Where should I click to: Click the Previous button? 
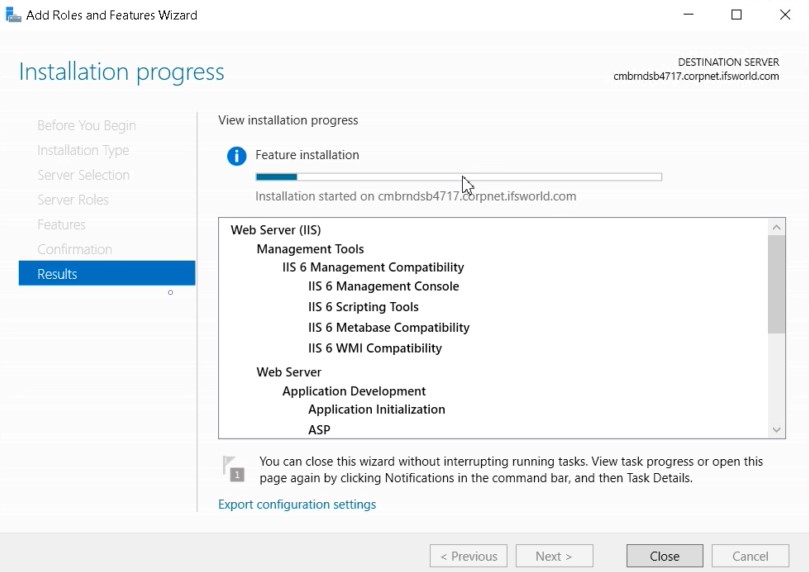(x=468, y=556)
